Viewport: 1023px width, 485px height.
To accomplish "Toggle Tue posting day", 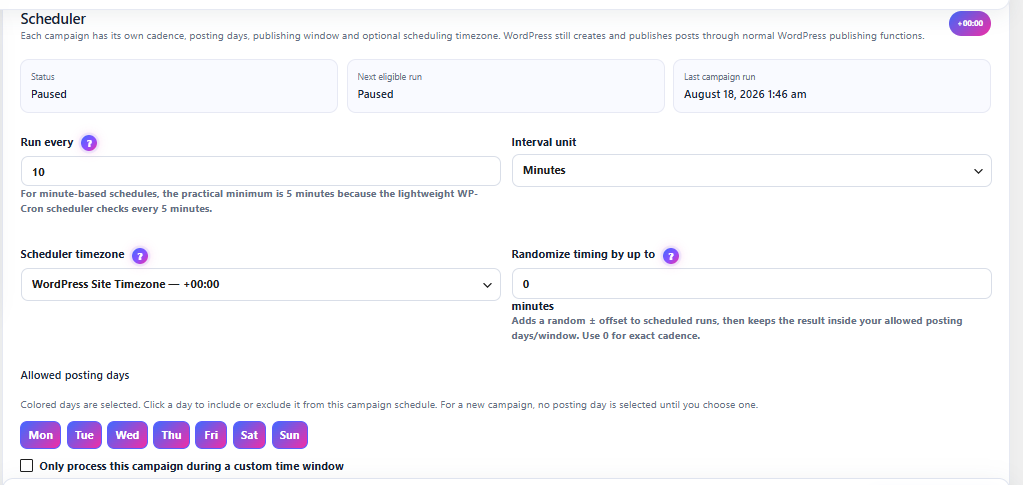I will coord(84,435).
